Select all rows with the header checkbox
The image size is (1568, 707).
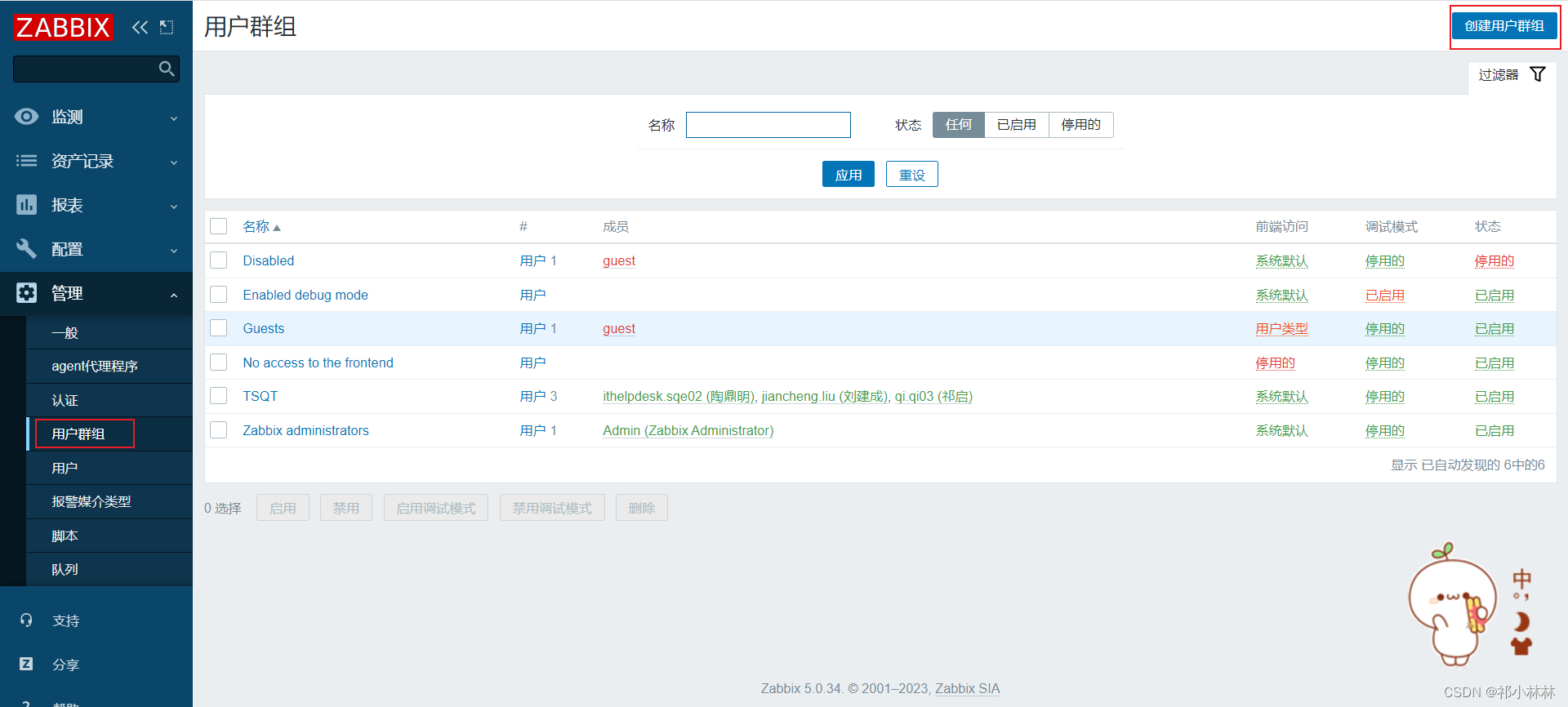[219, 226]
